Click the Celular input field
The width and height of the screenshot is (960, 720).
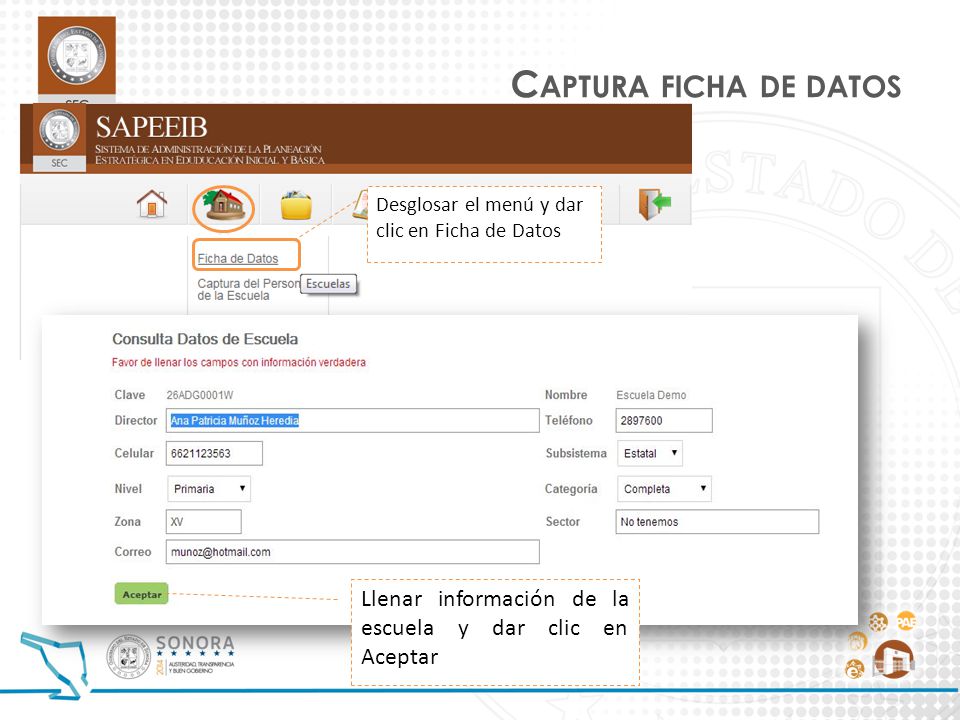[x=214, y=453]
